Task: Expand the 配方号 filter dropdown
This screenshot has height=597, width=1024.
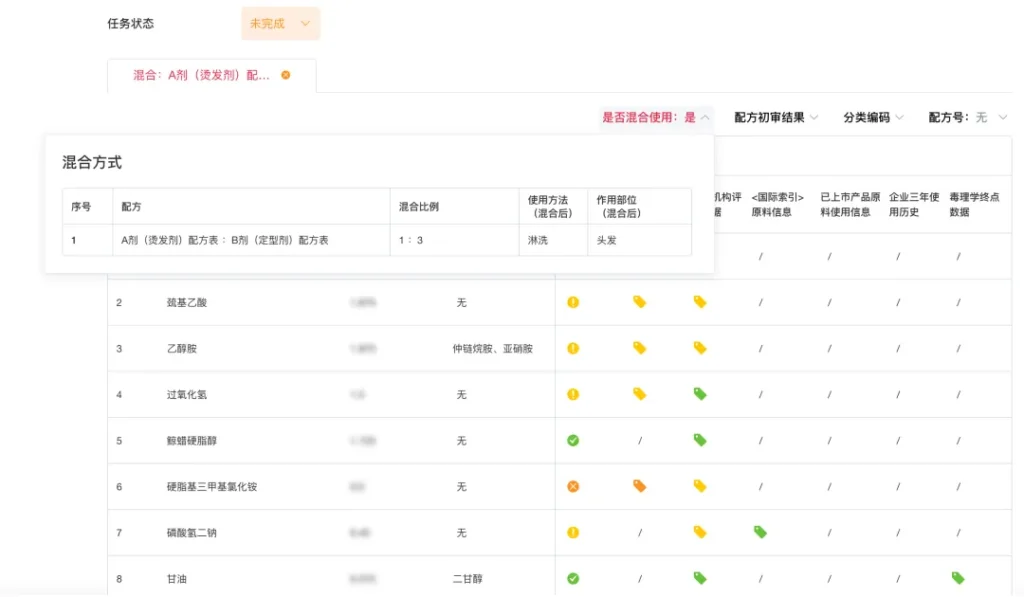Action: point(968,117)
